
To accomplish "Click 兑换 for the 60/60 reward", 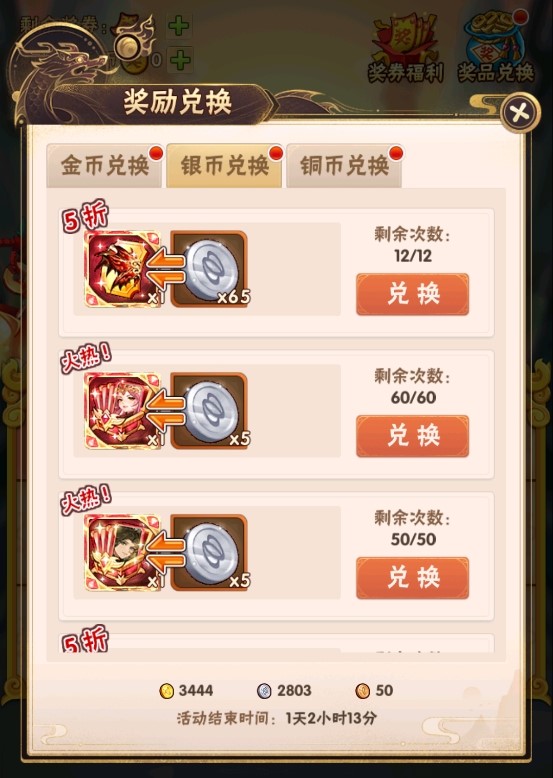I will (412, 436).
